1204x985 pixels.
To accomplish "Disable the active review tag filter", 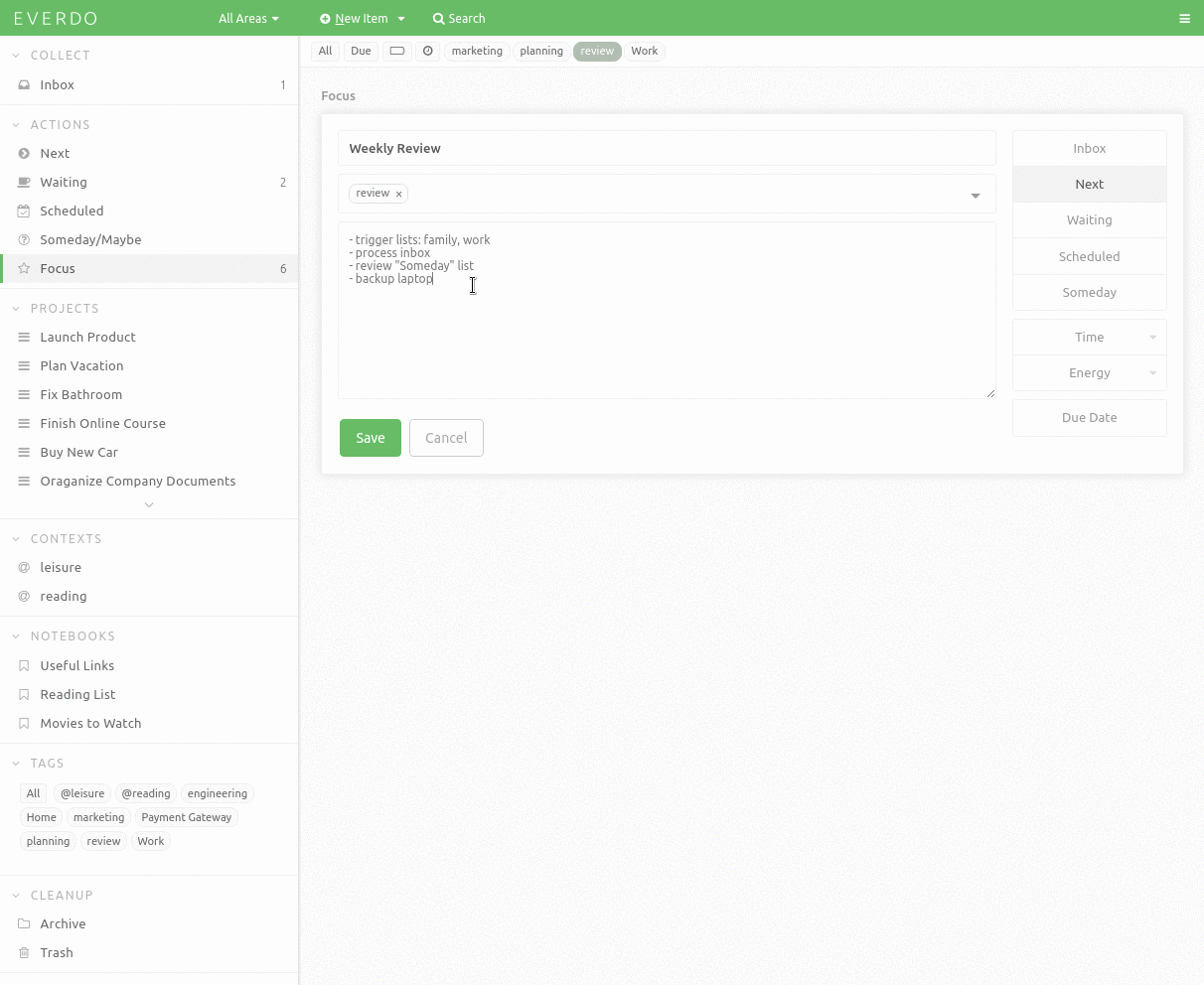I will coord(596,51).
